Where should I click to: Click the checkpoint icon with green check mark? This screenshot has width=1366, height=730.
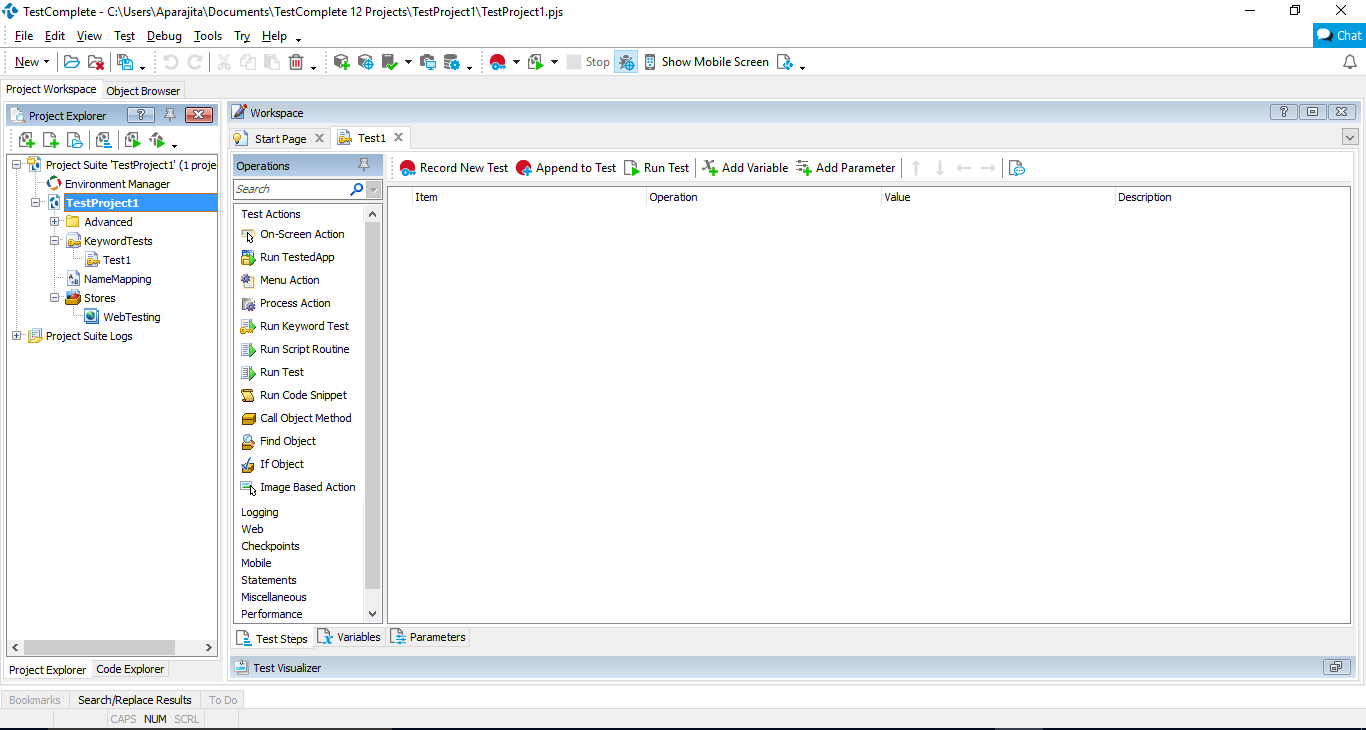click(x=390, y=62)
